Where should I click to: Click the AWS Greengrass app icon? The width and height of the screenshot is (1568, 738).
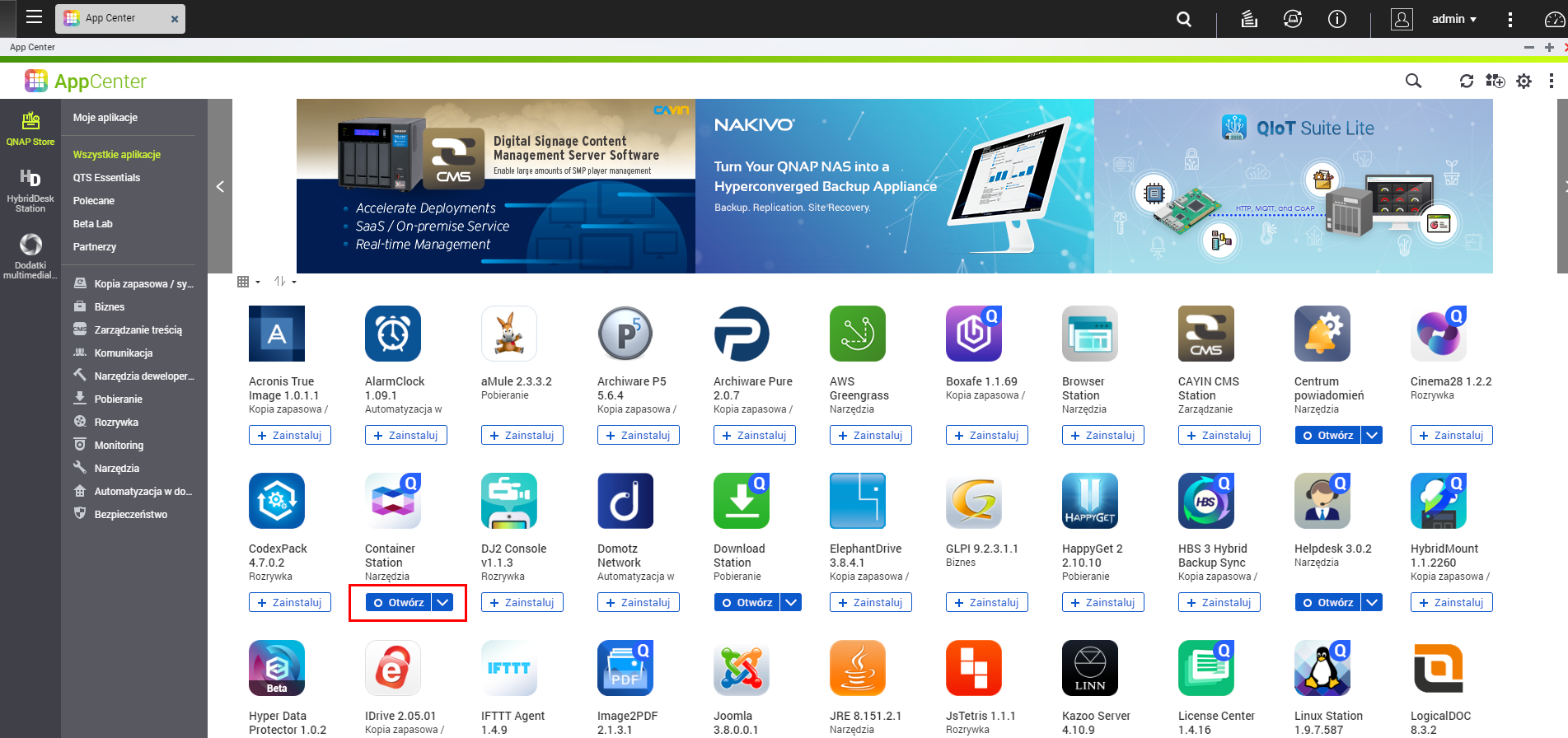click(858, 334)
